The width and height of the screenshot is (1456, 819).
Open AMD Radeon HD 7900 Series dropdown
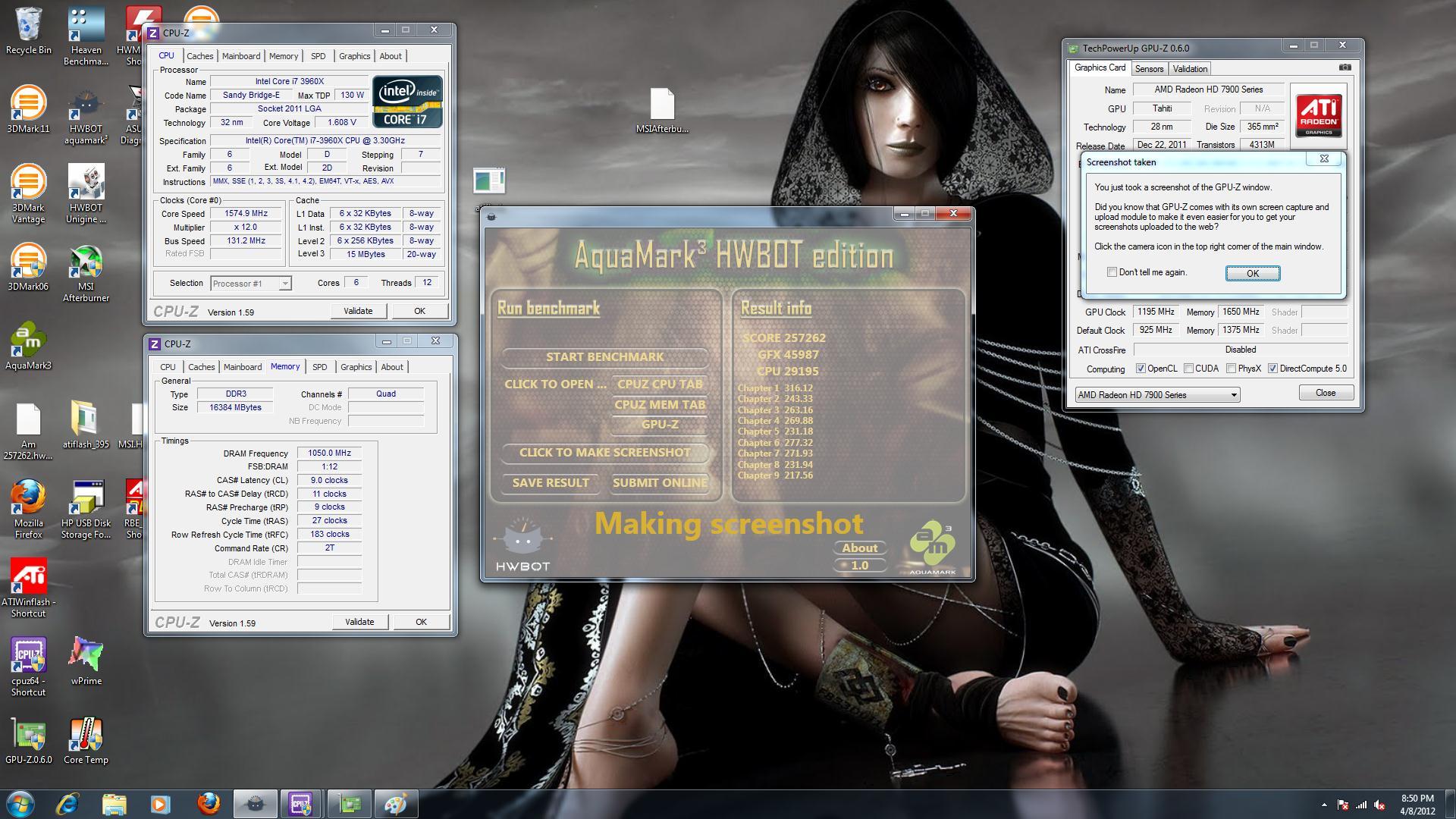1157,395
